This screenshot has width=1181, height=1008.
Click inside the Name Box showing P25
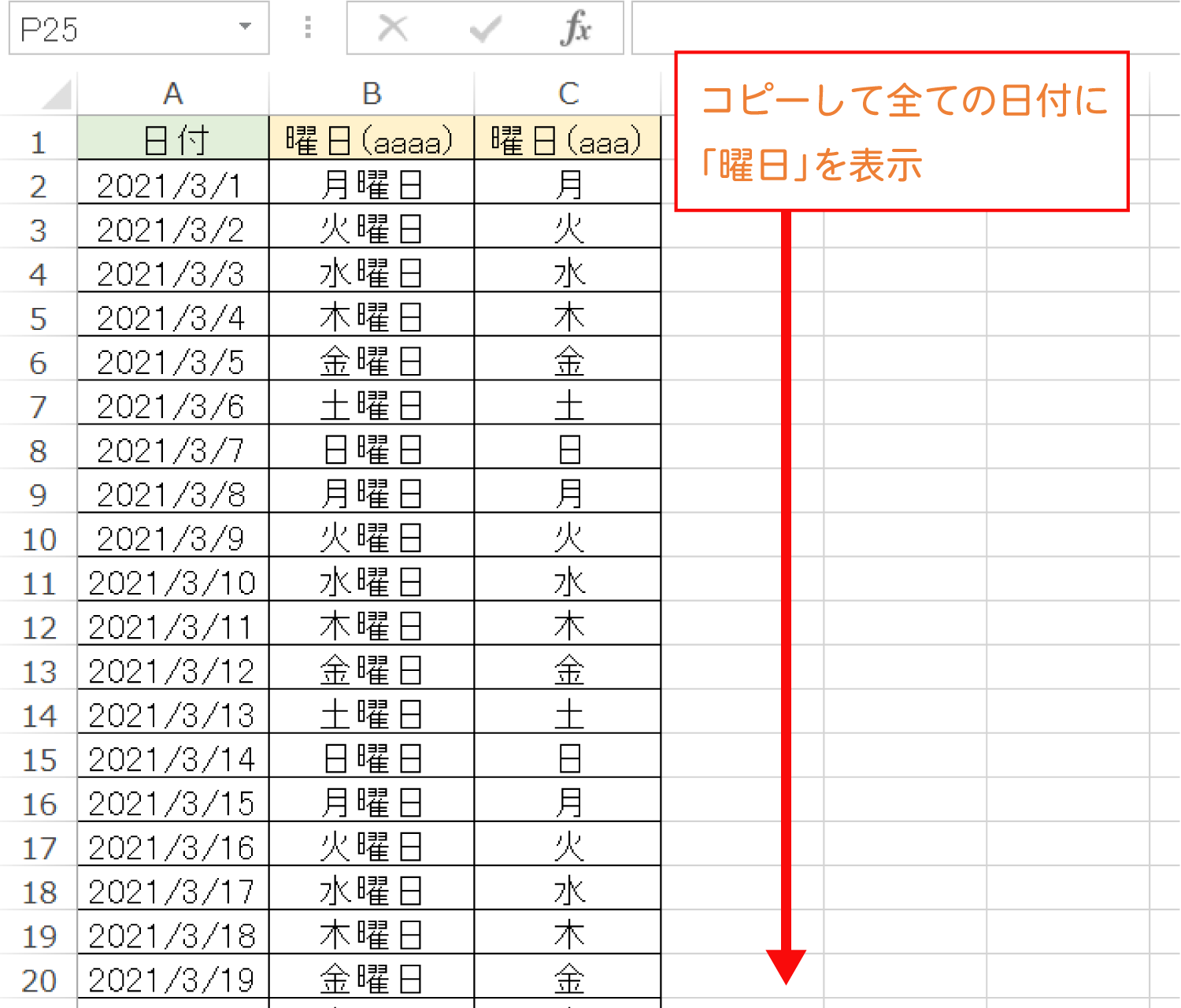point(118,29)
